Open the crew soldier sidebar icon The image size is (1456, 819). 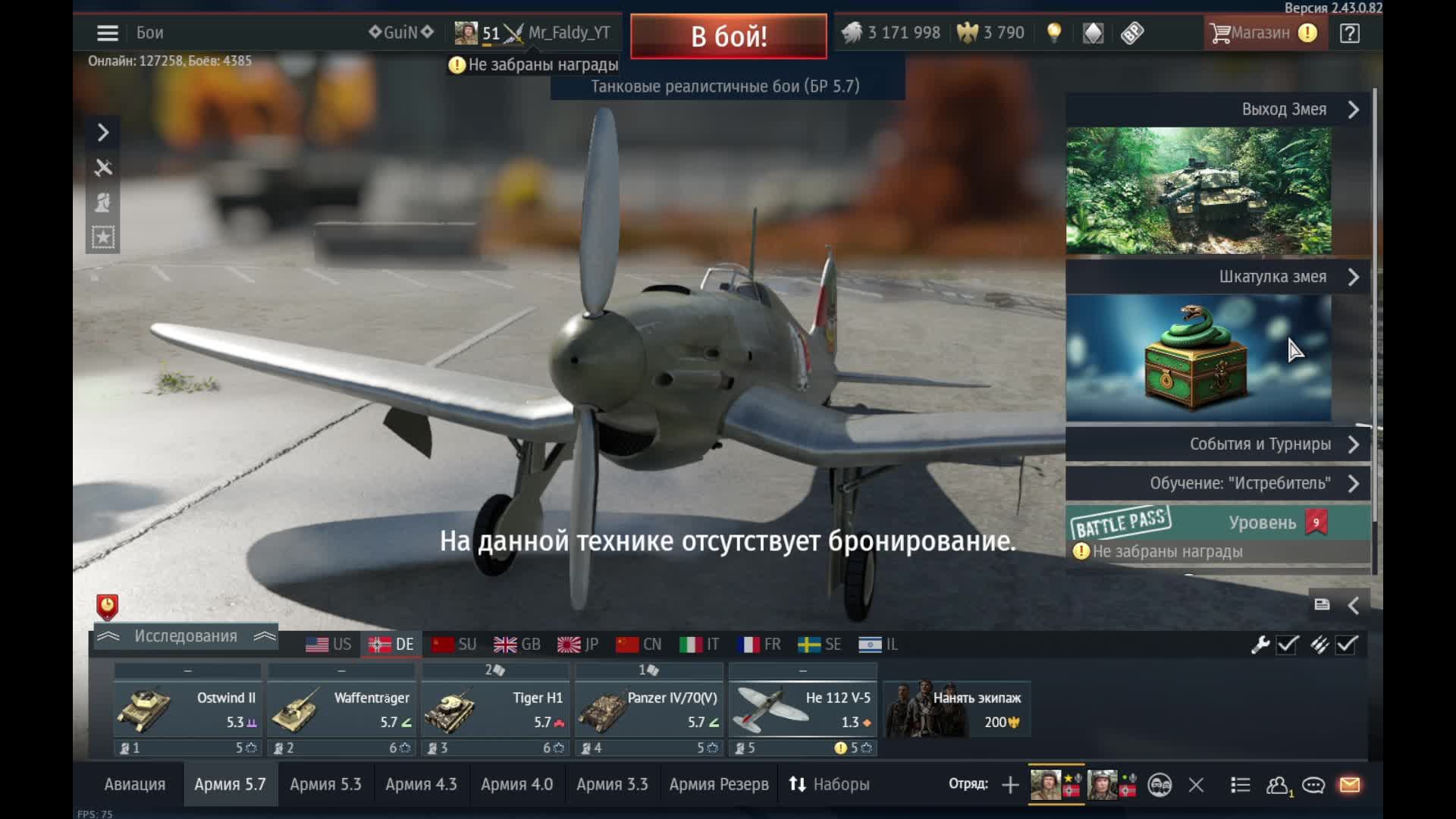click(103, 202)
